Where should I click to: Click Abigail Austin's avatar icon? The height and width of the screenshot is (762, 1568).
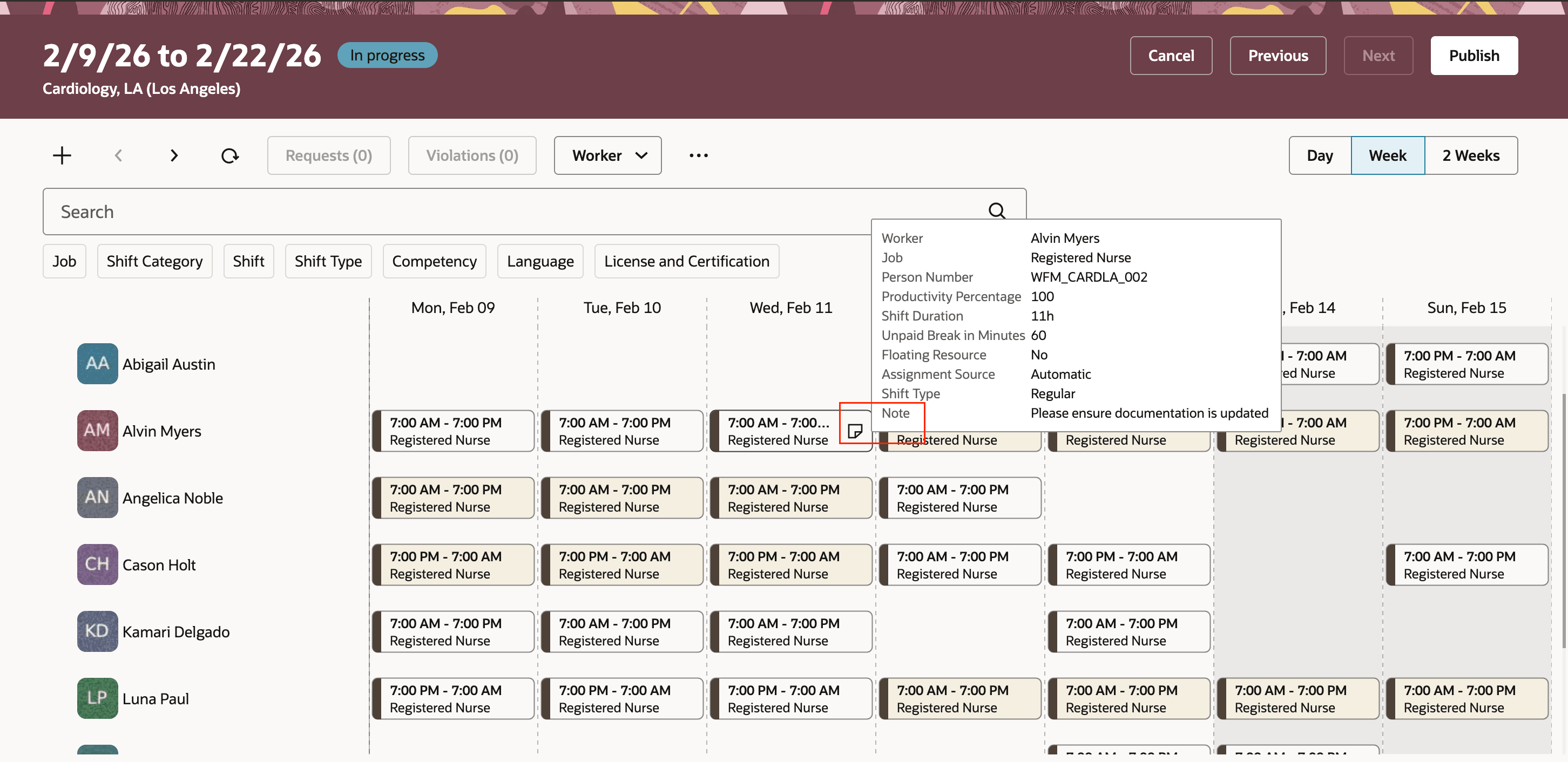pos(97,363)
